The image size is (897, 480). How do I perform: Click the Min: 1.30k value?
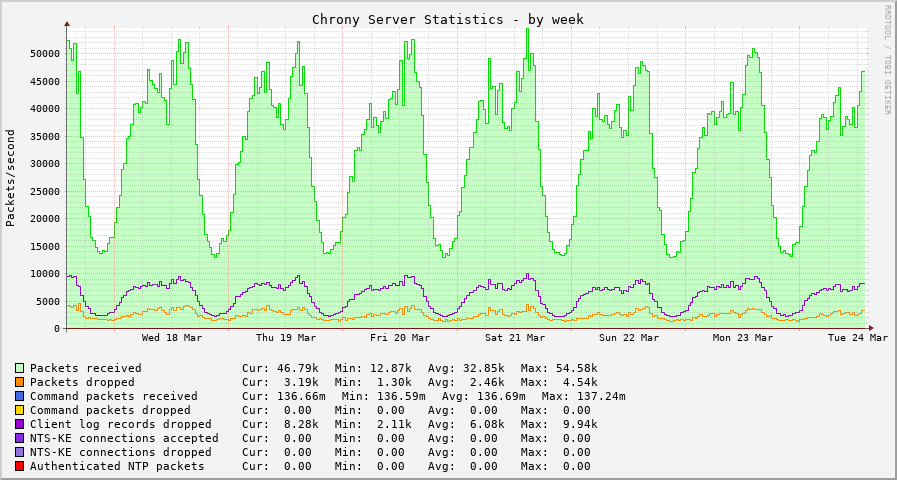click(x=373, y=382)
